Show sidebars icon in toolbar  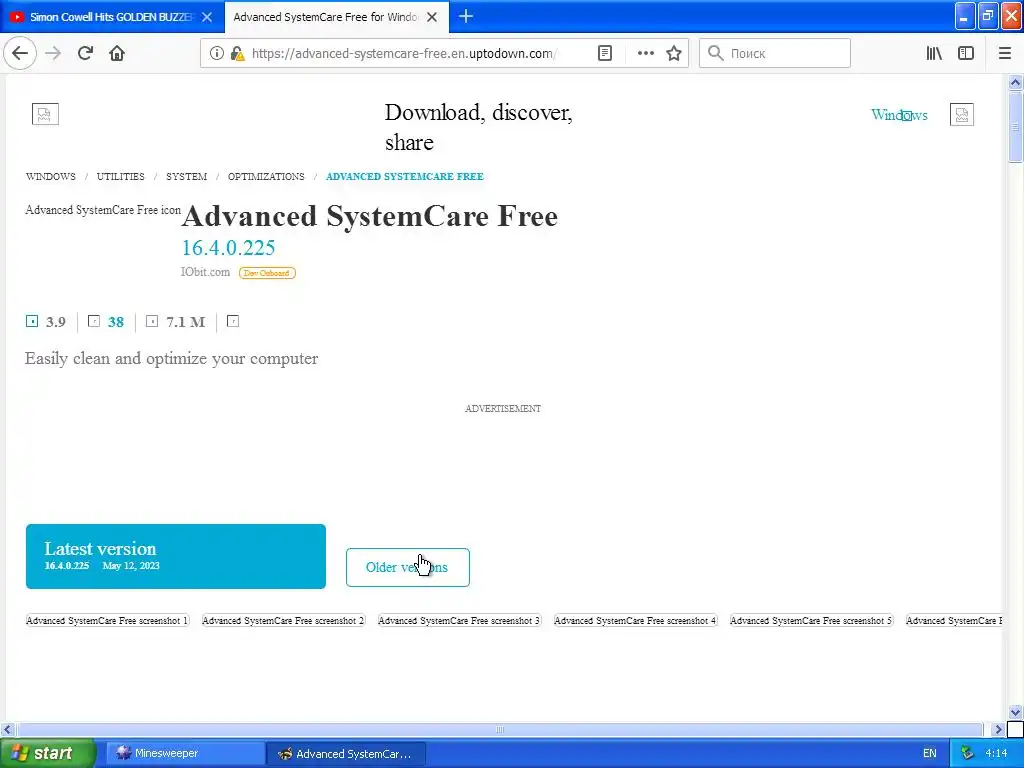coord(966,53)
